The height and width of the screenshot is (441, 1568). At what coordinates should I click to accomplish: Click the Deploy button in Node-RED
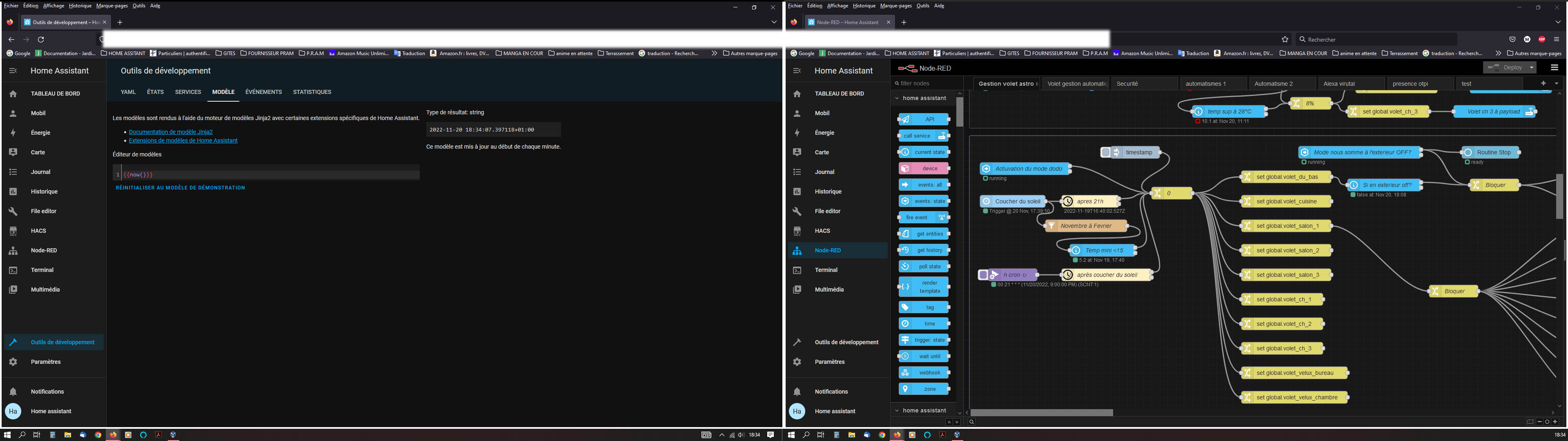(1505, 68)
